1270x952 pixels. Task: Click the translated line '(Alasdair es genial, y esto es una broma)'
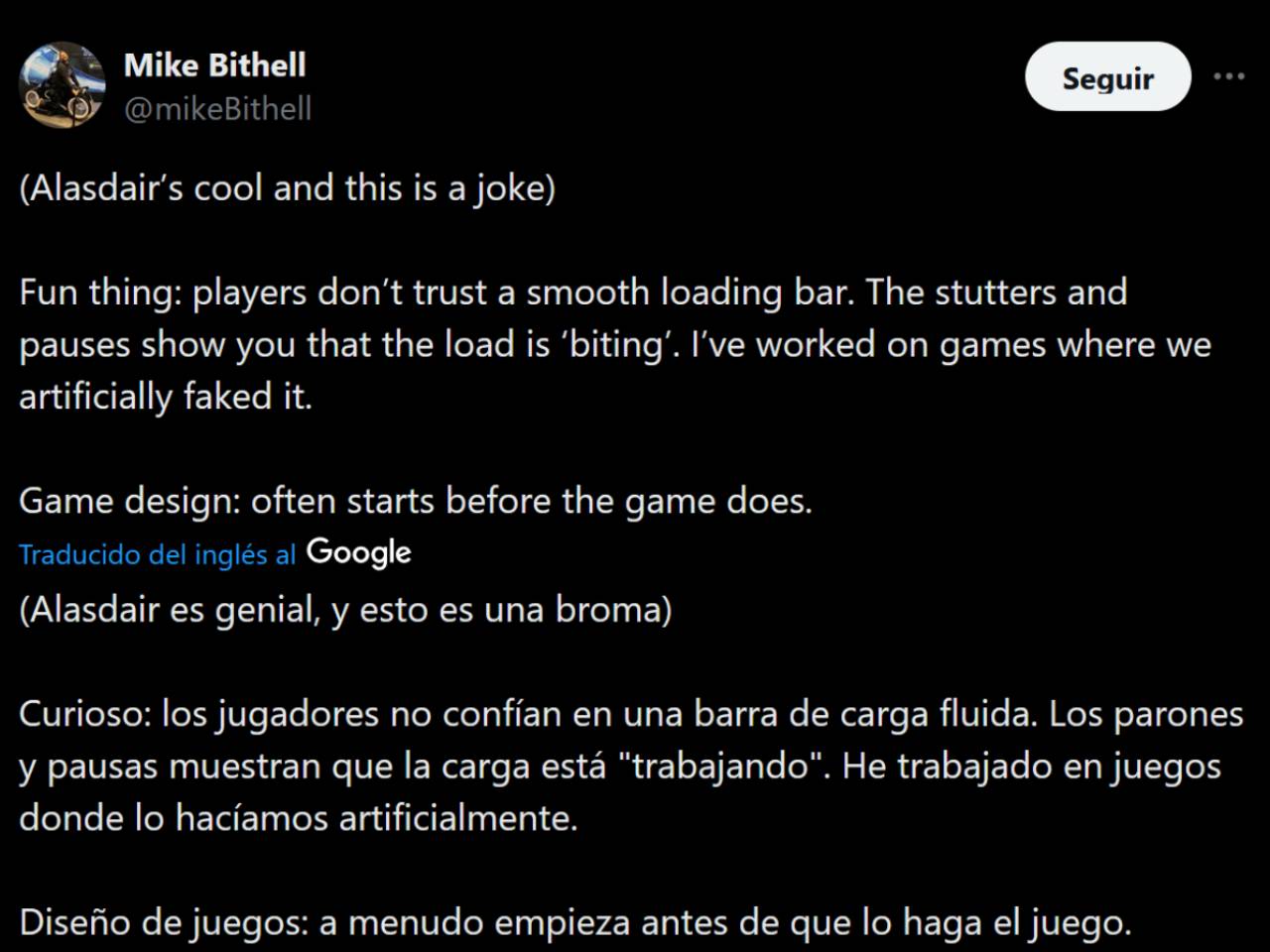(x=345, y=609)
